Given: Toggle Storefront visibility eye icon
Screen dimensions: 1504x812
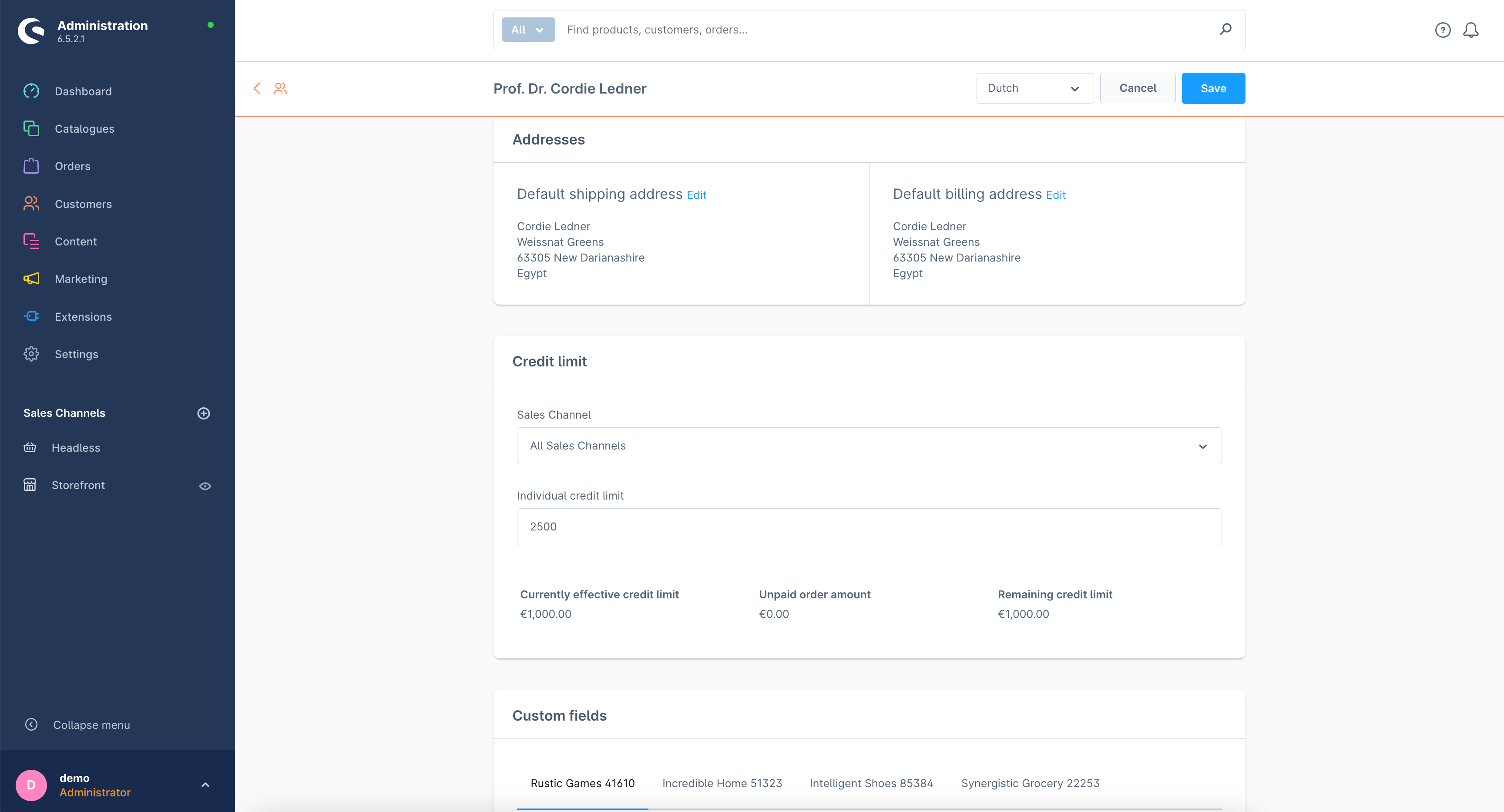Looking at the screenshot, I should pos(205,485).
